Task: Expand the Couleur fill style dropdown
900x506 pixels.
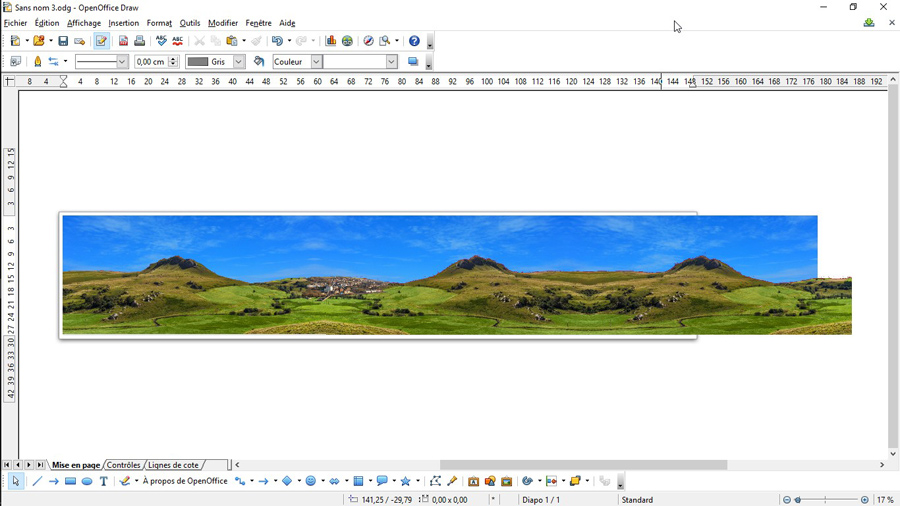Action: (x=316, y=62)
